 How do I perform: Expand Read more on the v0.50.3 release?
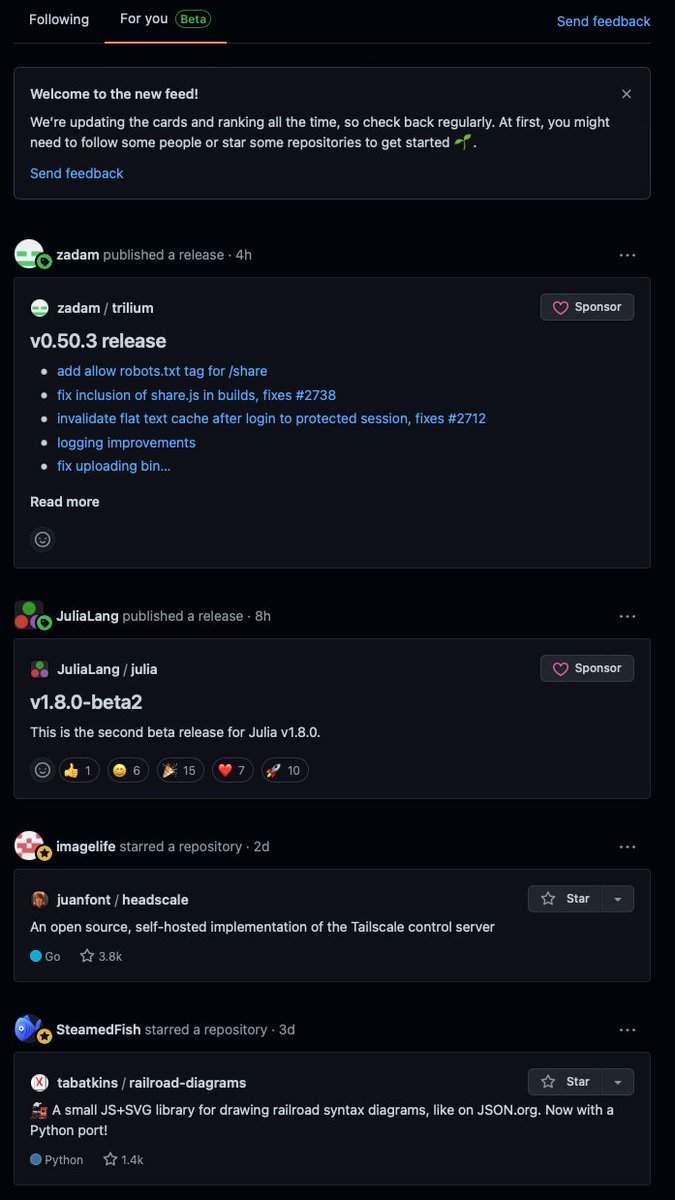(65, 502)
